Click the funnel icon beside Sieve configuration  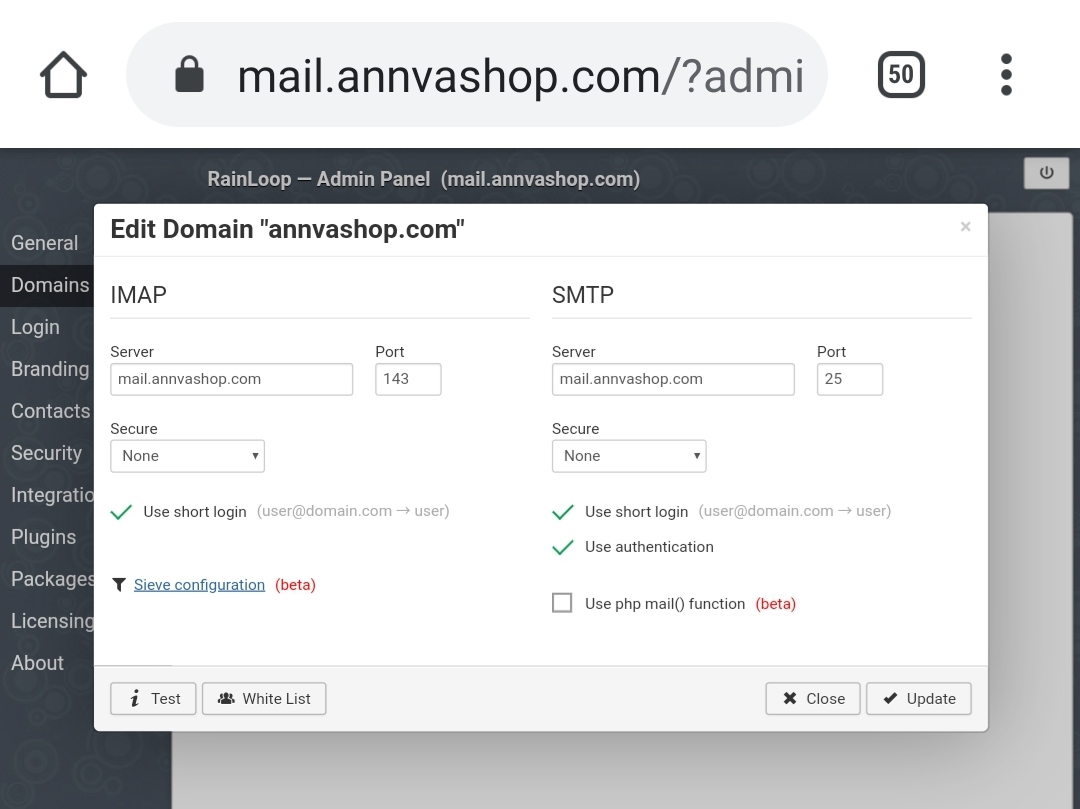click(x=119, y=584)
